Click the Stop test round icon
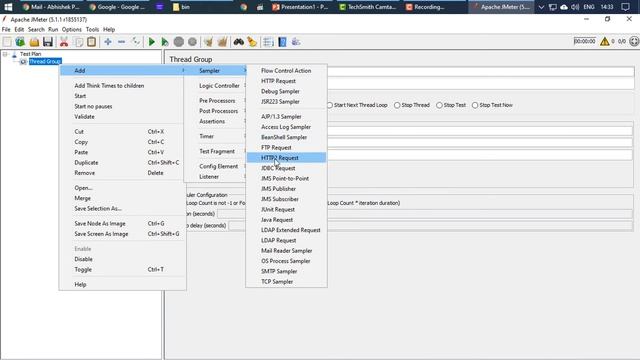 click(x=179, y=42)
